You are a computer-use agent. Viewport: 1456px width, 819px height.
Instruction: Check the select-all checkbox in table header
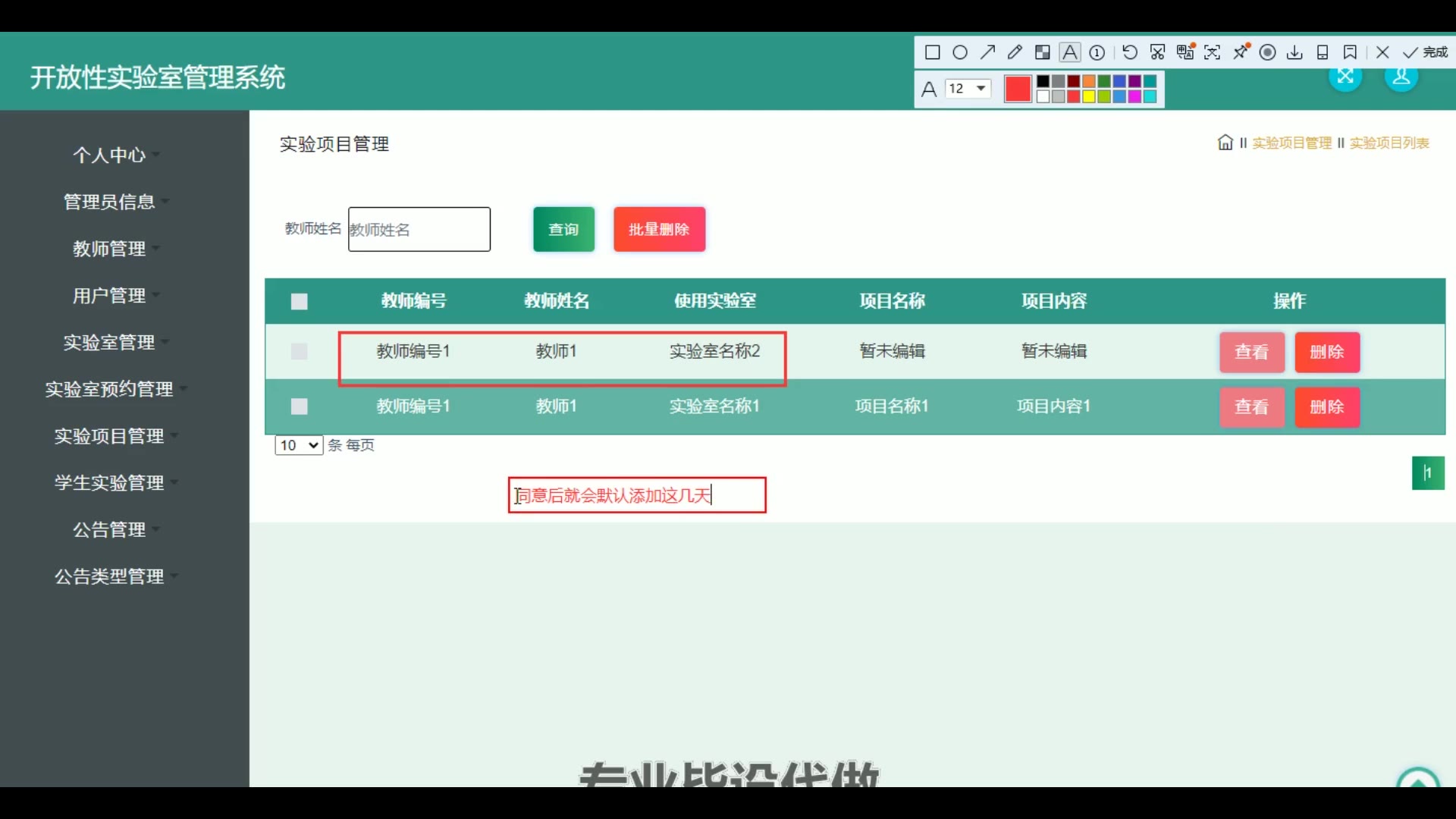[x=300, y=302]
